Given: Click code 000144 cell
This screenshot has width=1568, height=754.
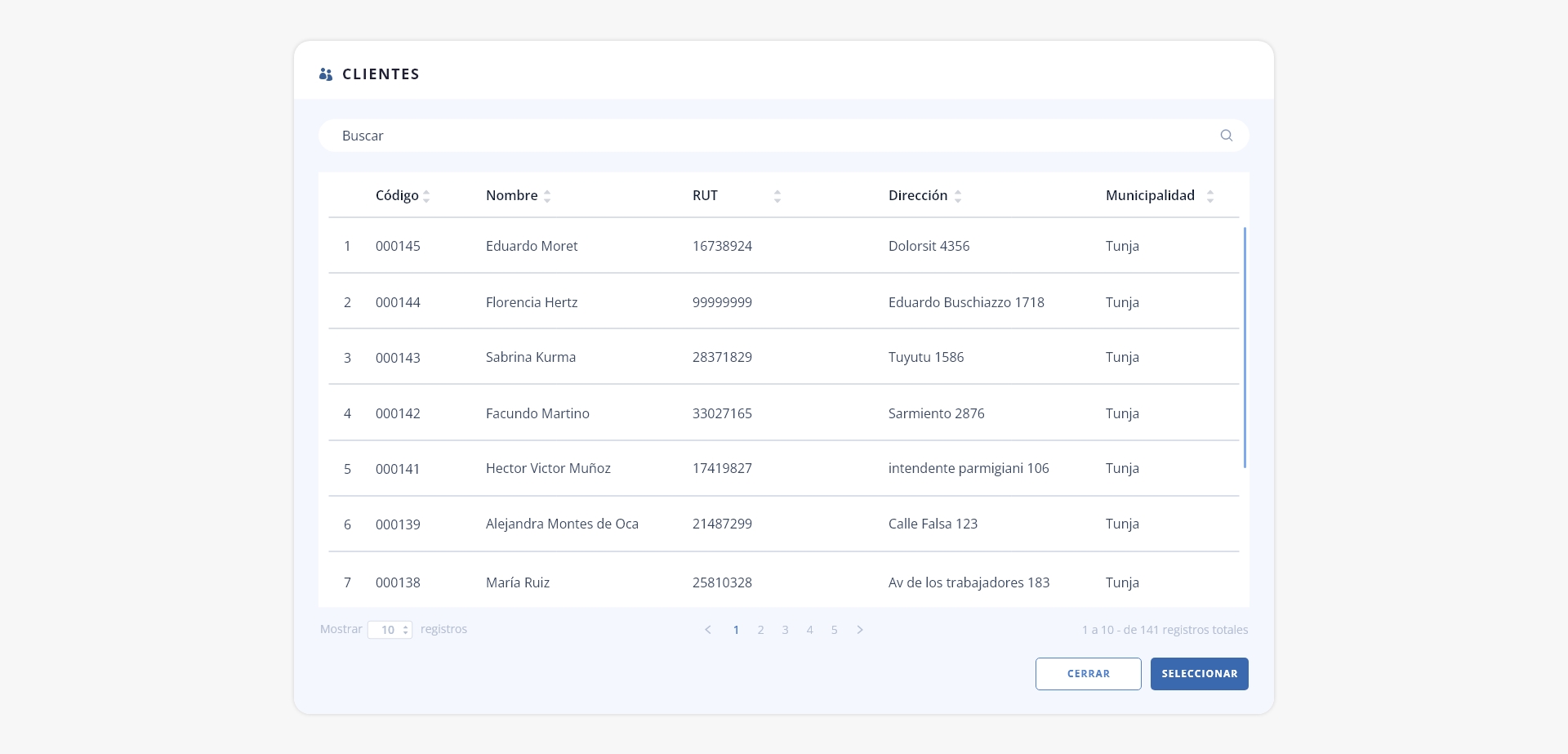Looking at the screenshot, I should point(398,302).
